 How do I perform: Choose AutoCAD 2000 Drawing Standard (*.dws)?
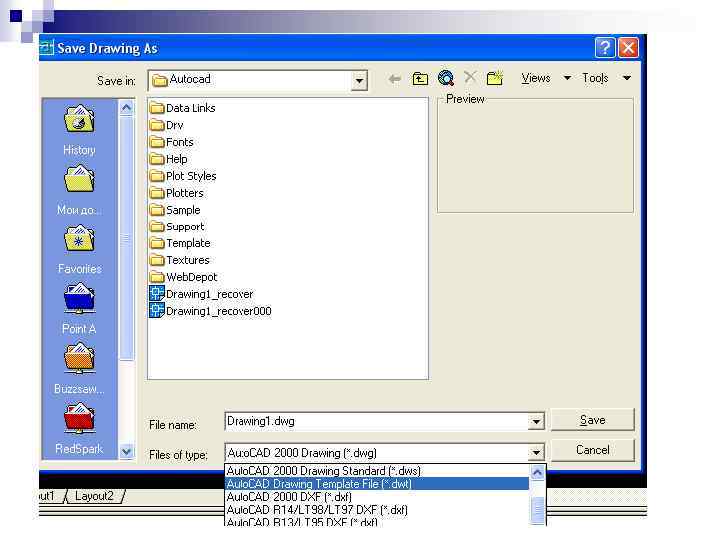377,471
